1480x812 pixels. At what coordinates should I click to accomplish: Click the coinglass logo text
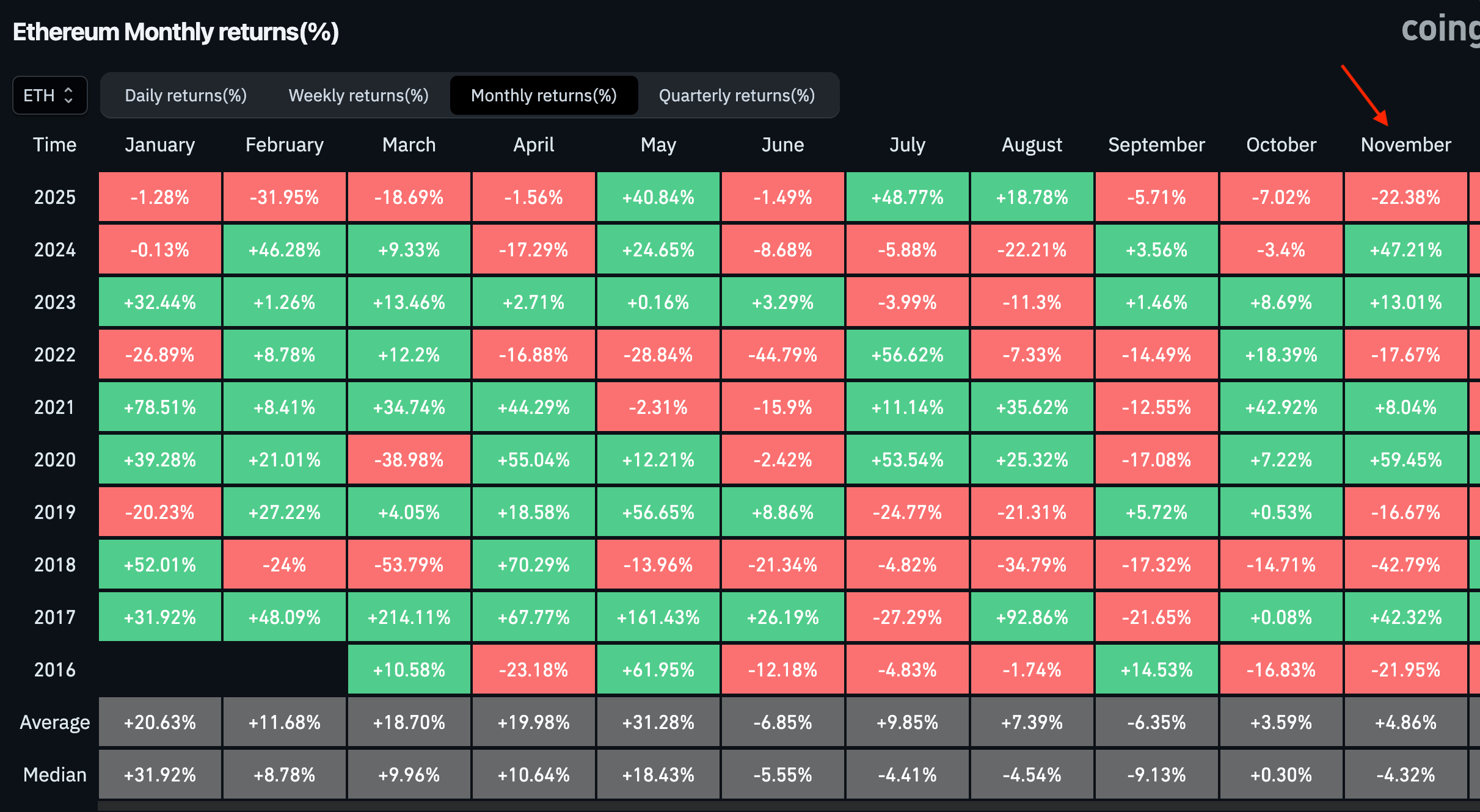click(x=1440, y=29)
